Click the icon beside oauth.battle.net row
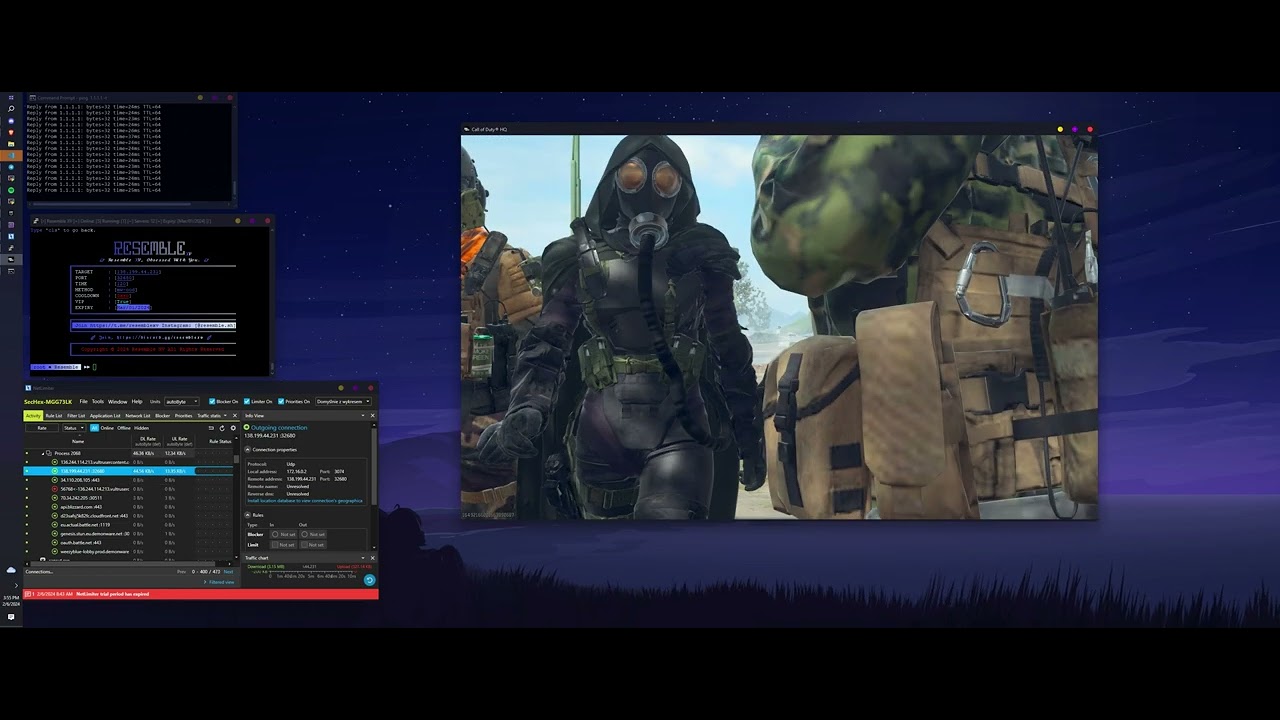 (55, 542)
